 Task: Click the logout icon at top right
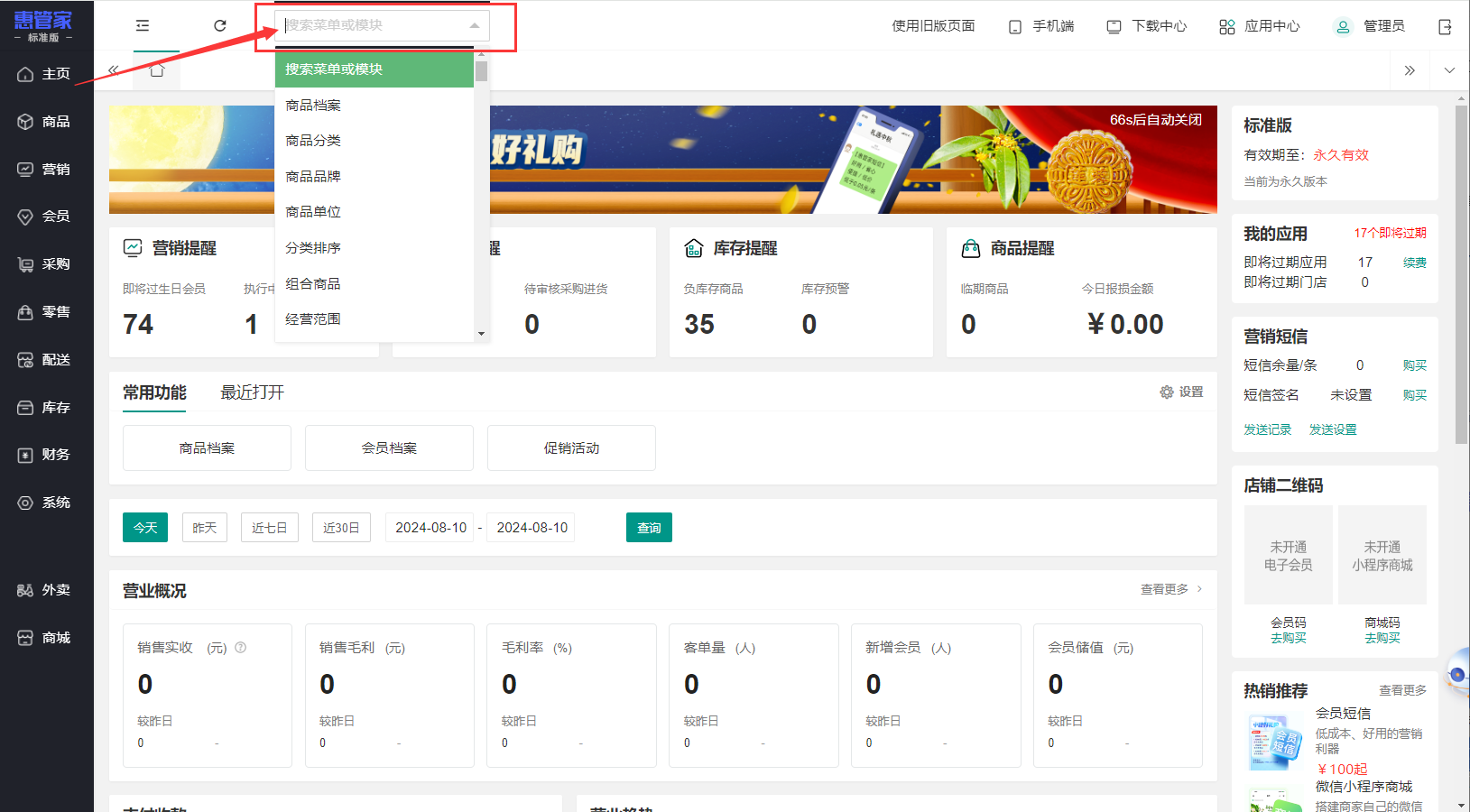tap(1445, 26)
